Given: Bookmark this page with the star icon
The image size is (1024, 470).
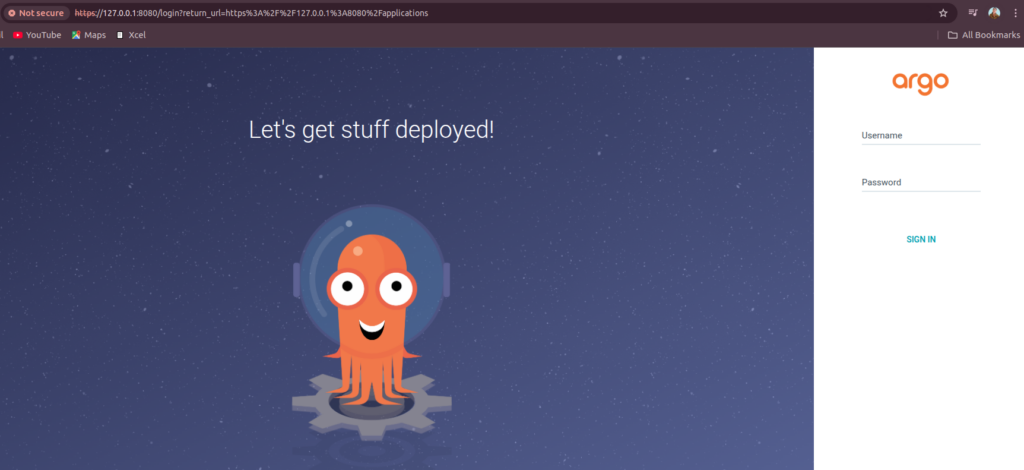Looking at the screenshot, I should click(x=942, y=13).
